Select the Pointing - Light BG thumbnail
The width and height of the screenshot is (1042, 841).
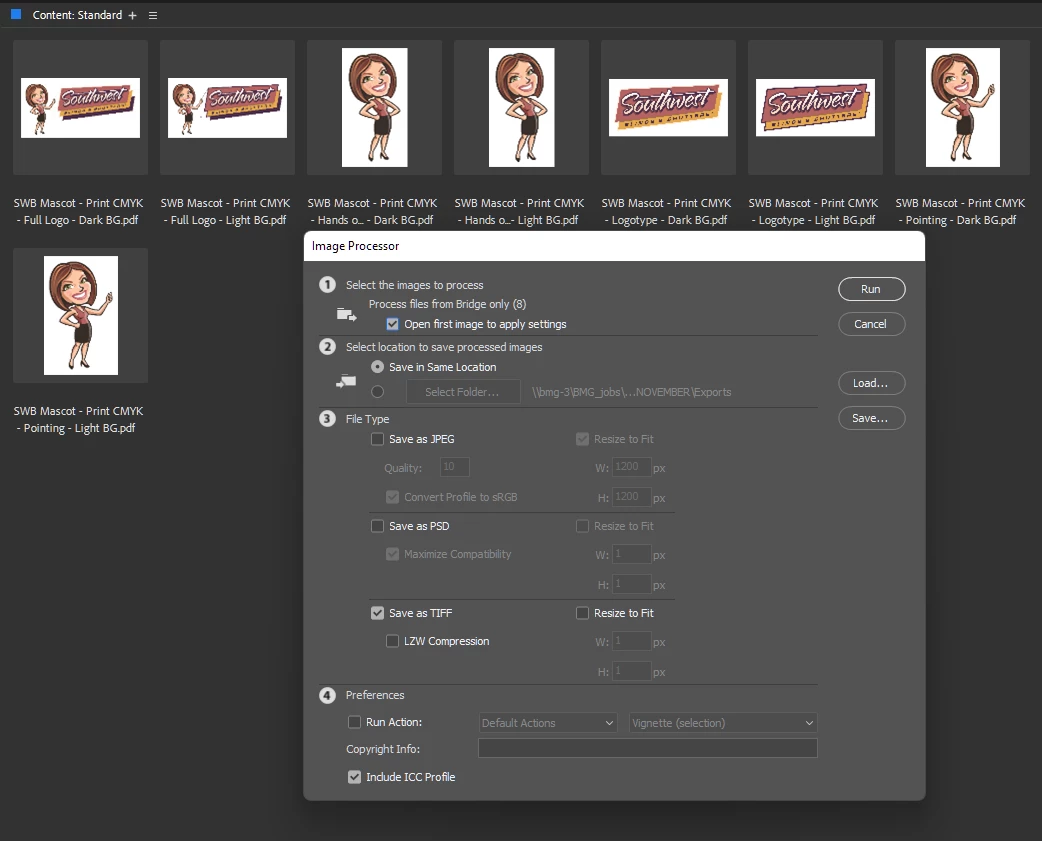click(80, 316)
